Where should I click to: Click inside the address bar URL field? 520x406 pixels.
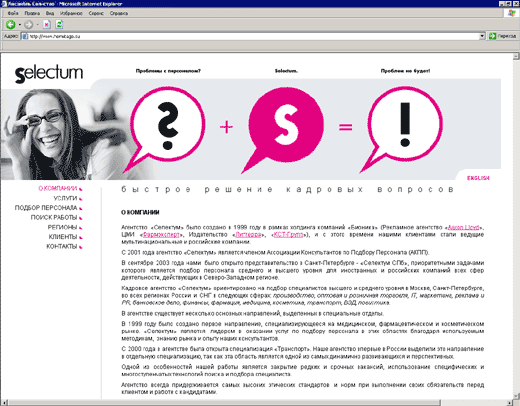(x=250, y=36)
